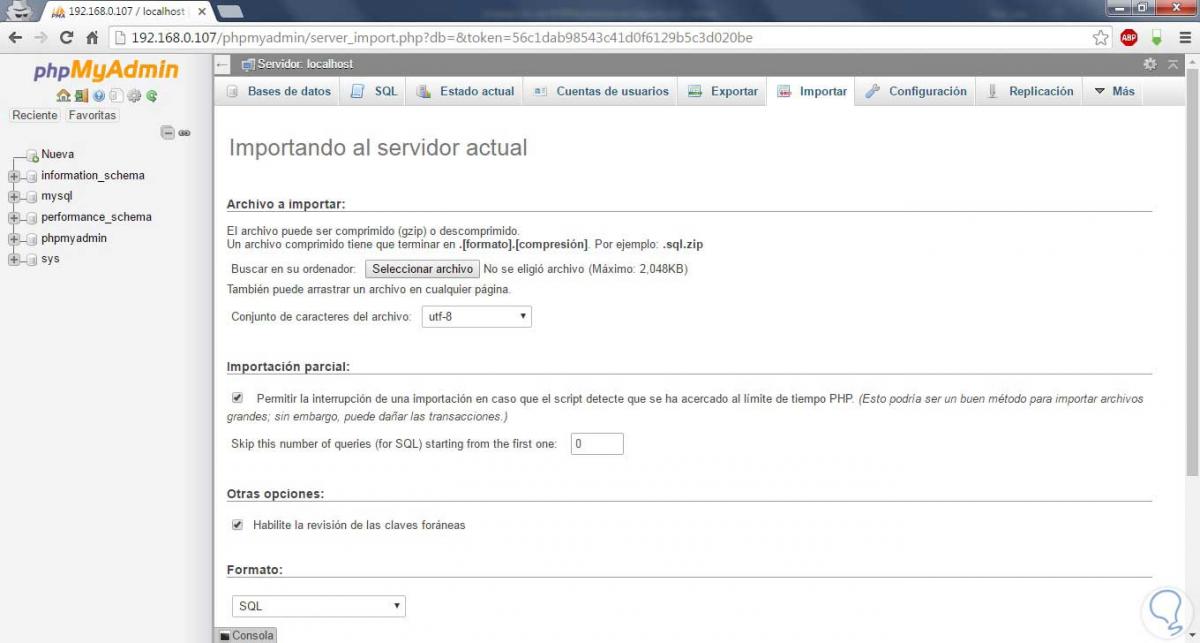1200x643 pixels.
Task: Click the phpMyAdmin home icon
Action: [x=63, y=96]
